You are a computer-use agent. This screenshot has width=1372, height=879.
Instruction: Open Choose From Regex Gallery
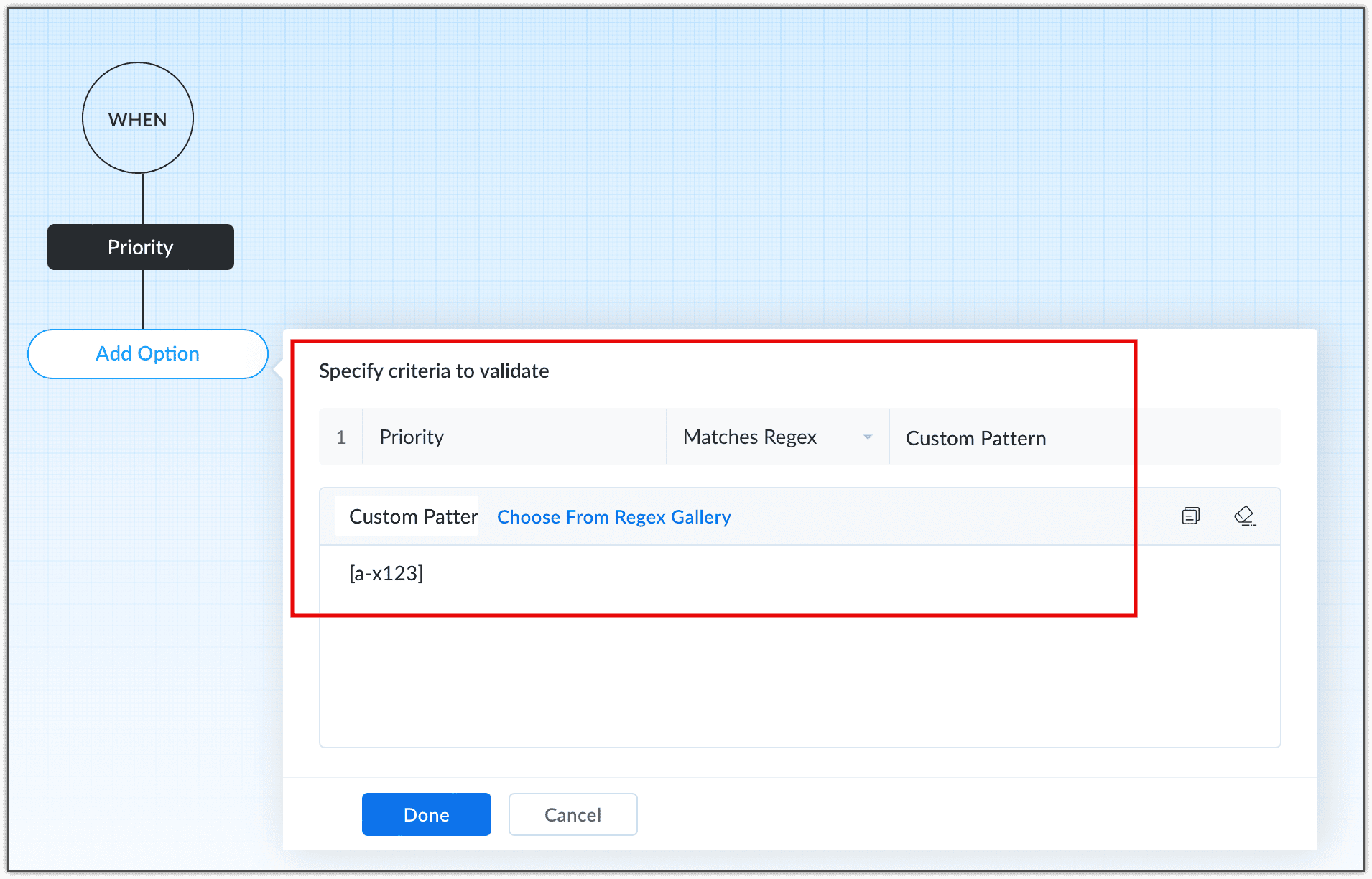613,517
